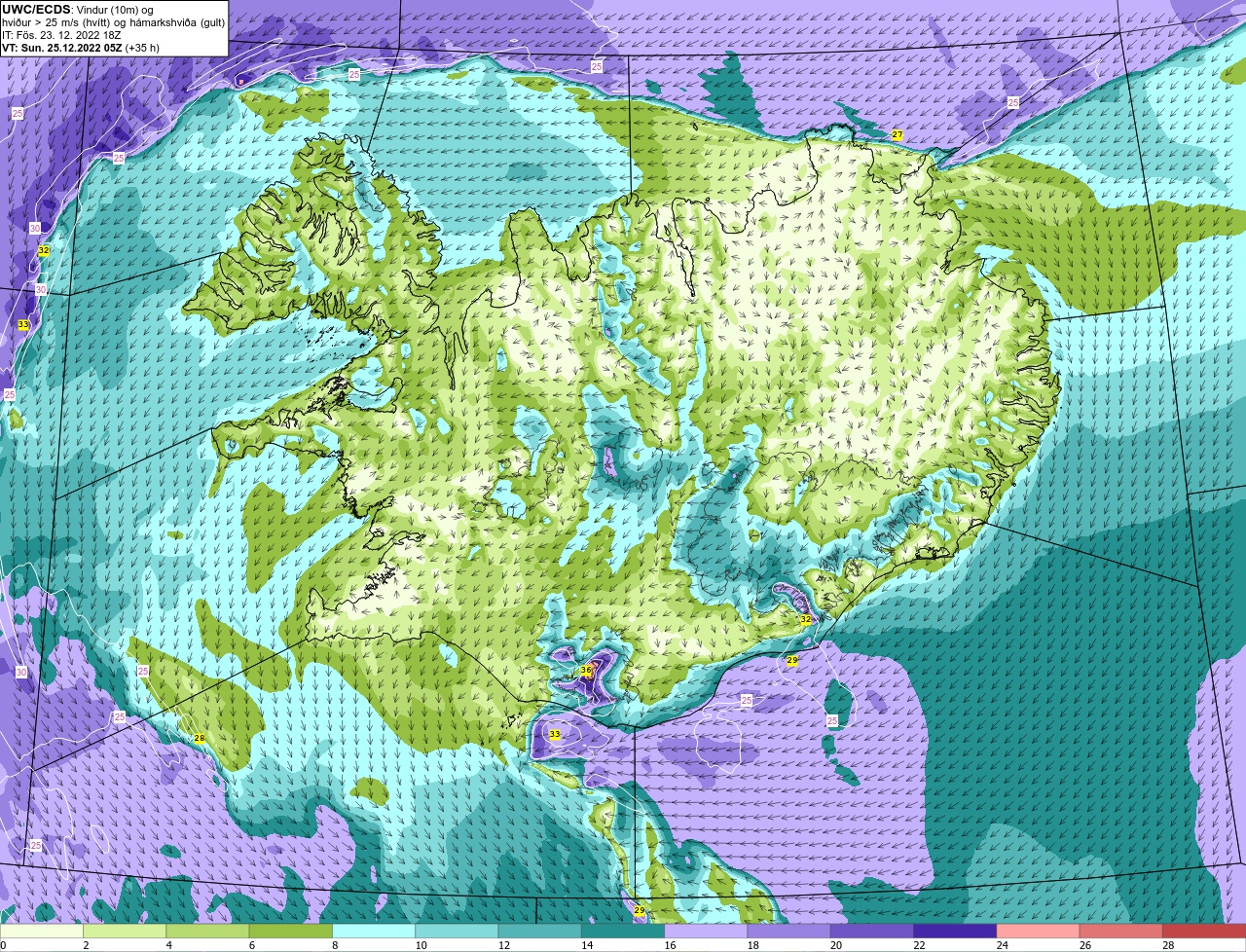Pick the 26–28 m/s salmon legend swatch

1121,931
